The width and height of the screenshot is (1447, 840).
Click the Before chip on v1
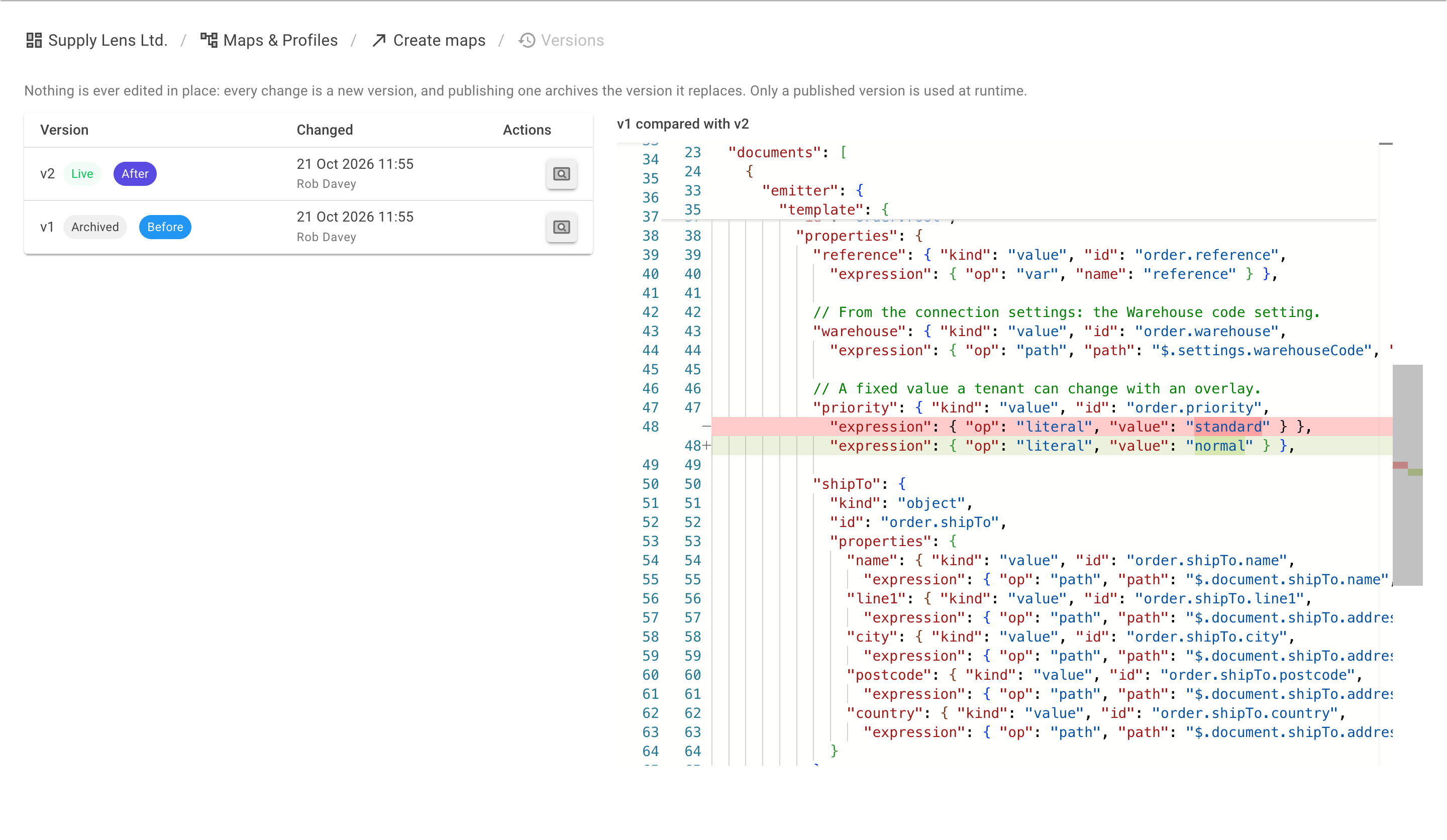click(165, 228)
